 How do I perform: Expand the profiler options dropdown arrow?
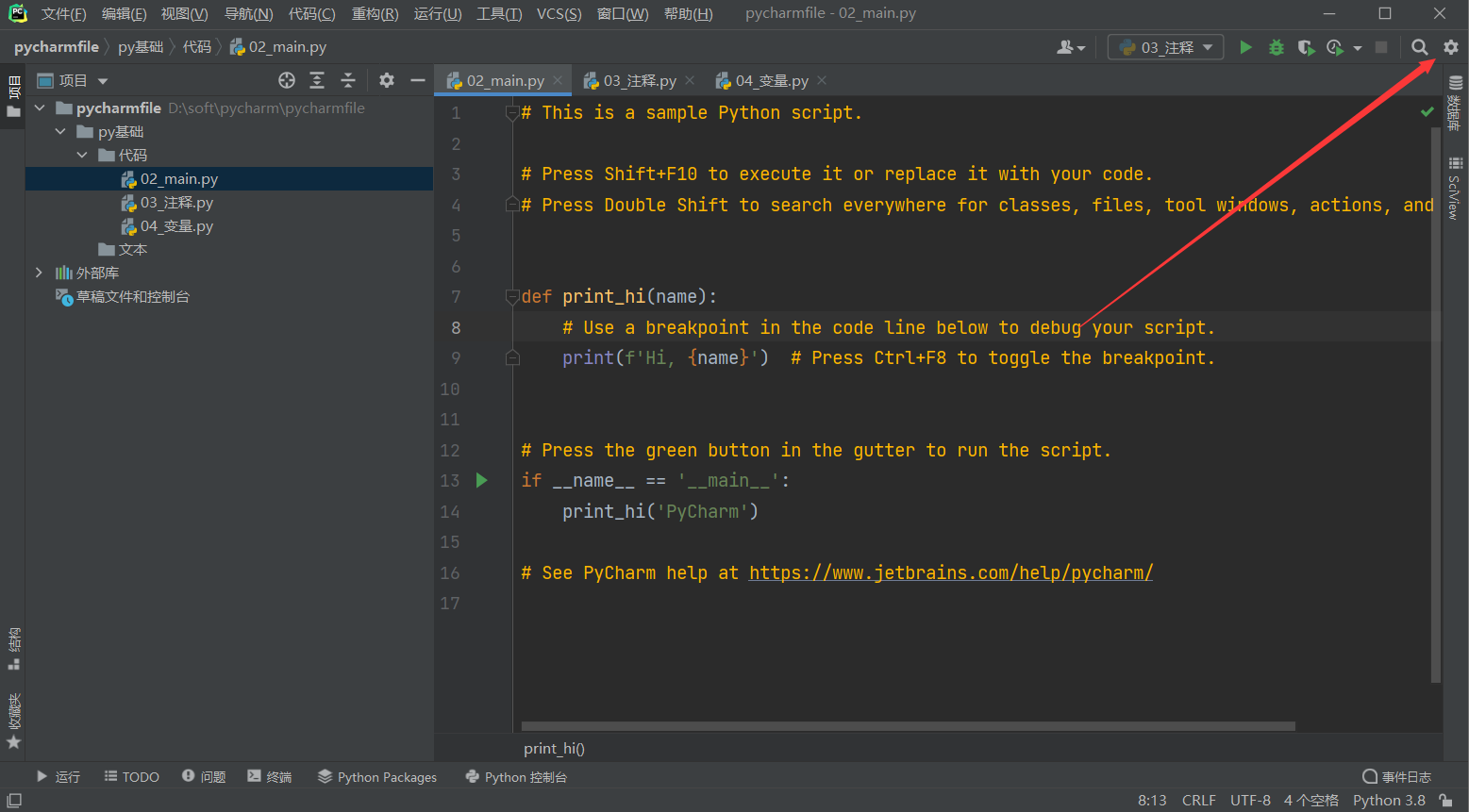[x=1358, y=48]
